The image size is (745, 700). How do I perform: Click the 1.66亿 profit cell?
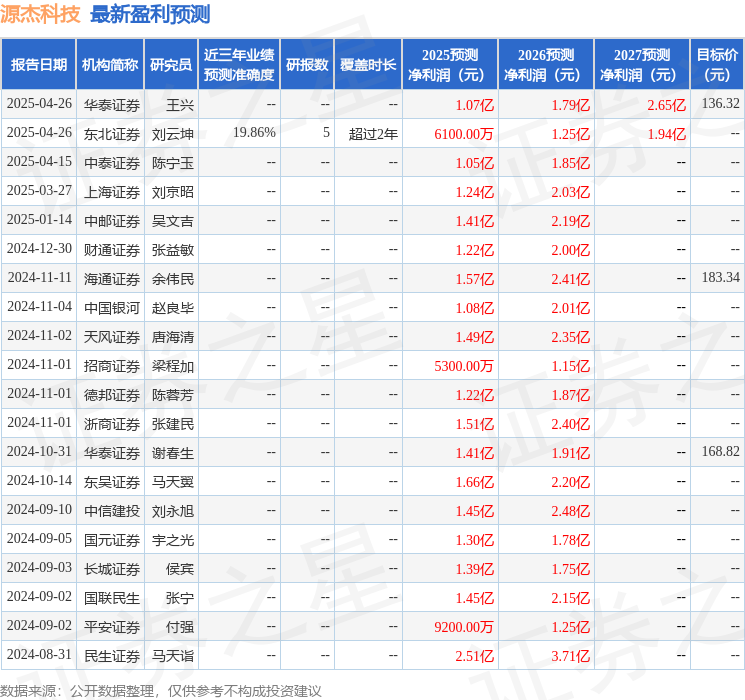[475, 482]
